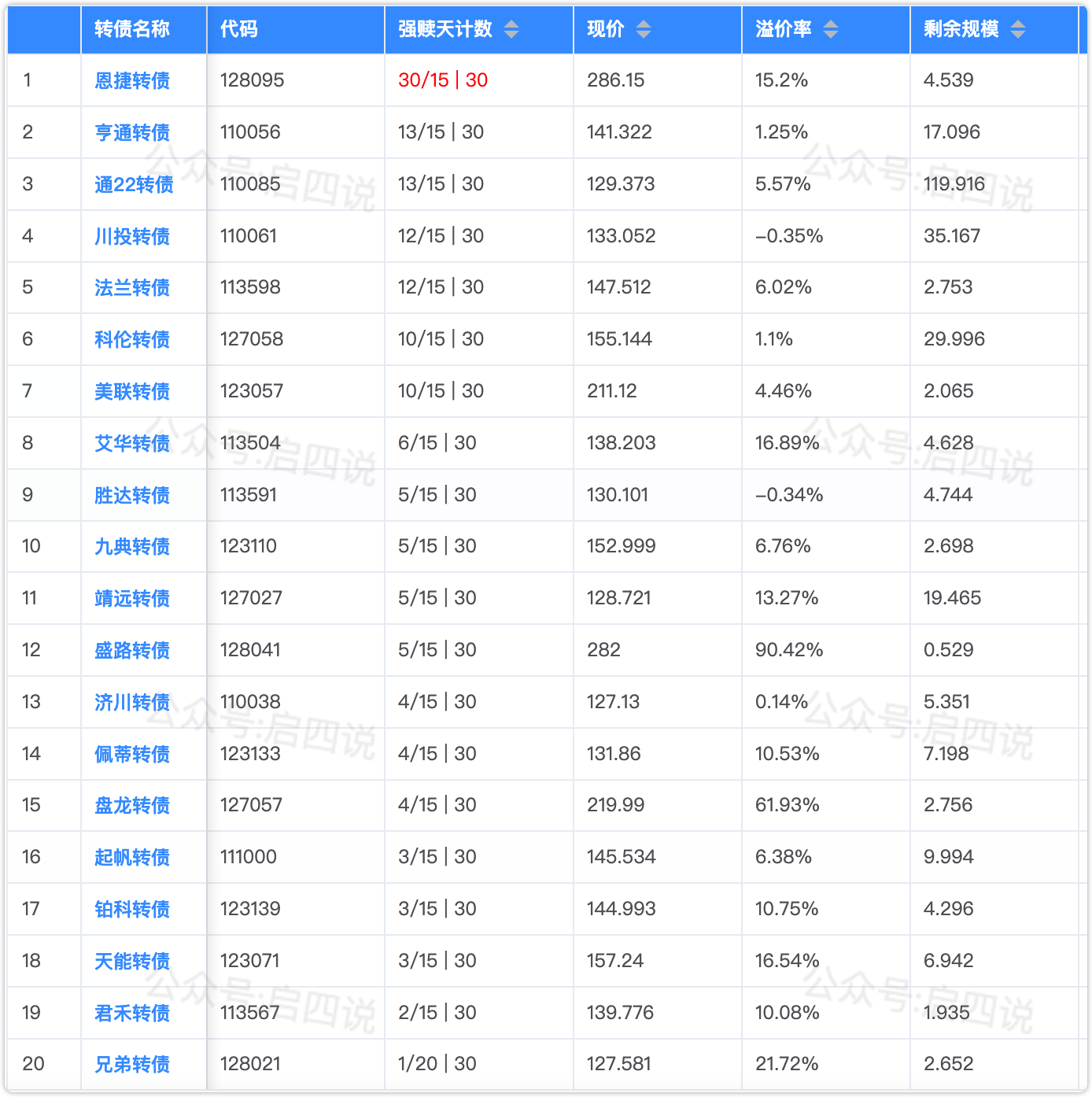Open the 美联转债 link
Image resolution: width=1092 pixels, height=1097 pixels.
tap(132, 391)
